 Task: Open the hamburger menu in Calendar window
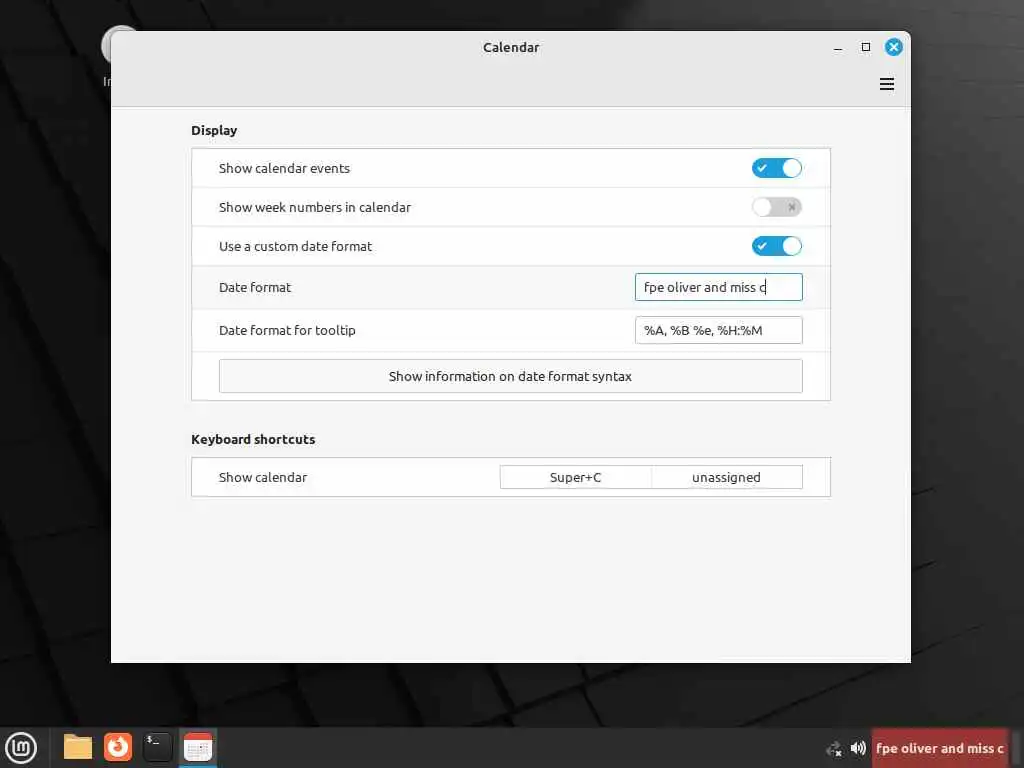coord(886,84)
